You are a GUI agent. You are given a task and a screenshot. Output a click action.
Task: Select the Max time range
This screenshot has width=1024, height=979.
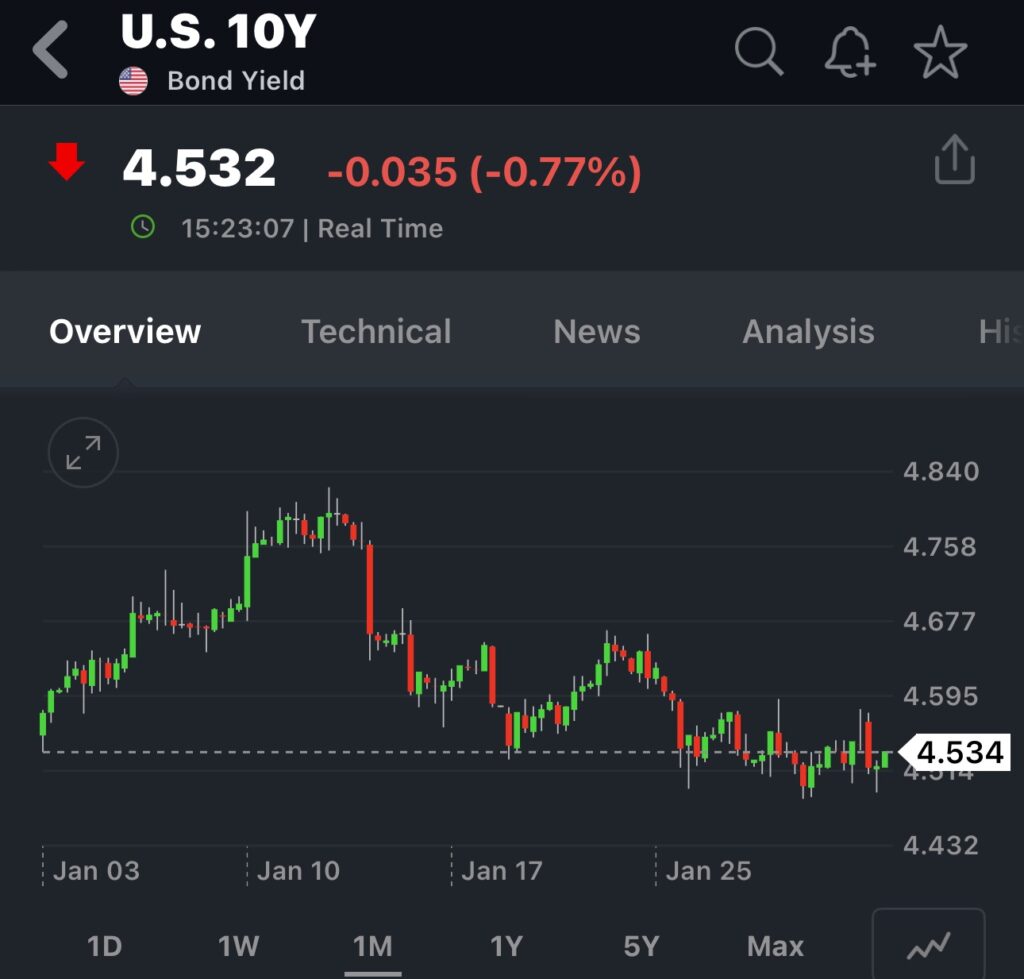775,946
